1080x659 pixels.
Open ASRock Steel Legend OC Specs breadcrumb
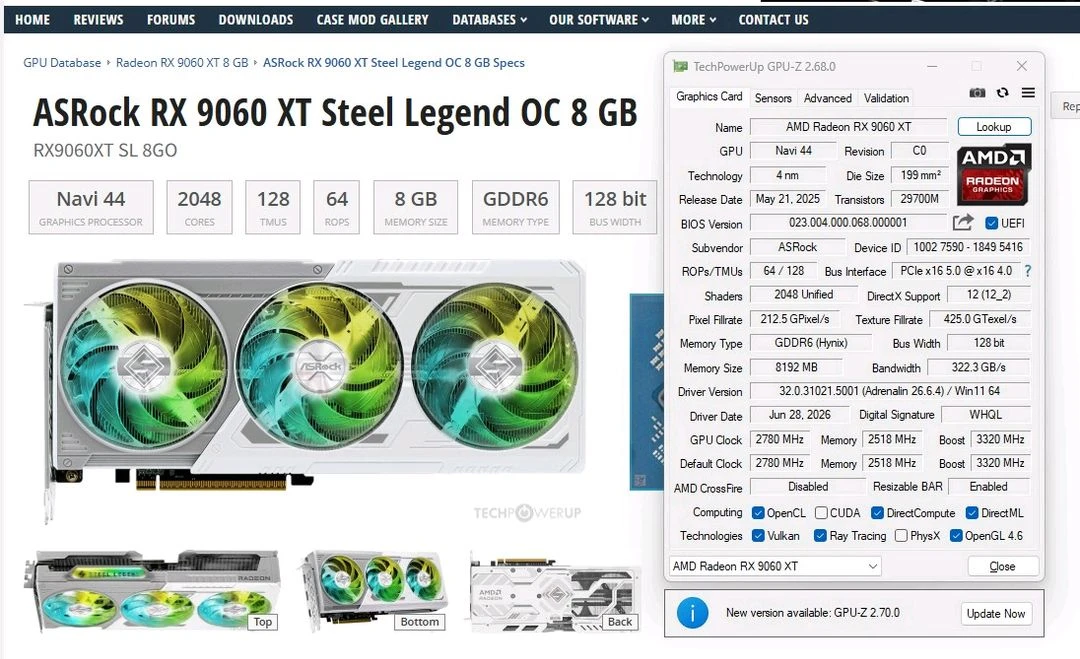[x=394, y=63]
